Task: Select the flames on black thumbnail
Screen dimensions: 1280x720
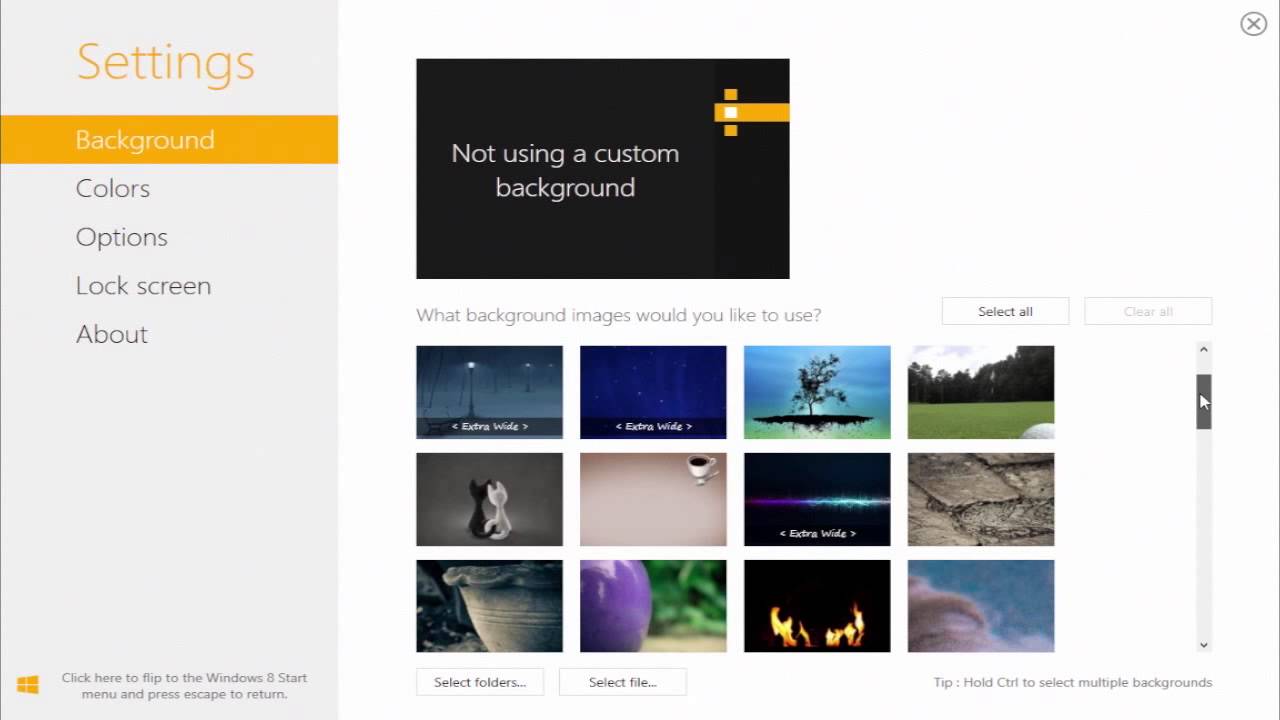Action: [817, 606]
